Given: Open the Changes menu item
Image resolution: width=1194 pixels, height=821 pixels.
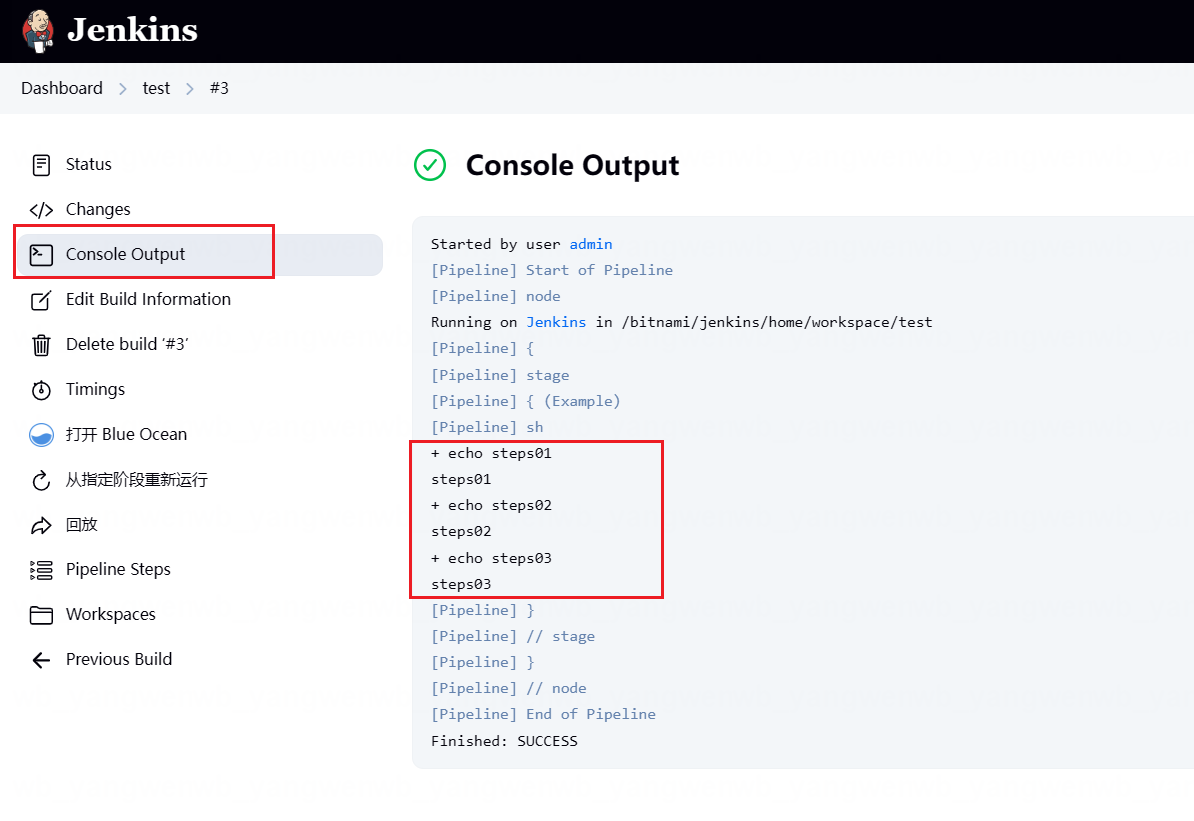Looking at the screenshot, I should (97, 209).
